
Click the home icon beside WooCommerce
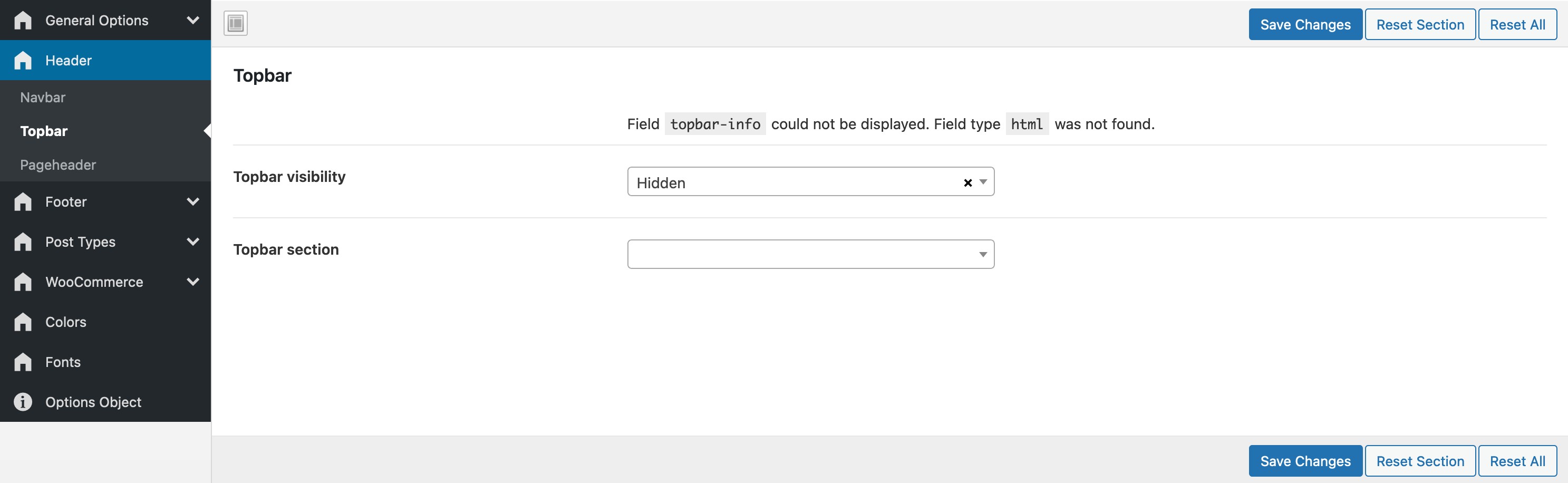23,282
